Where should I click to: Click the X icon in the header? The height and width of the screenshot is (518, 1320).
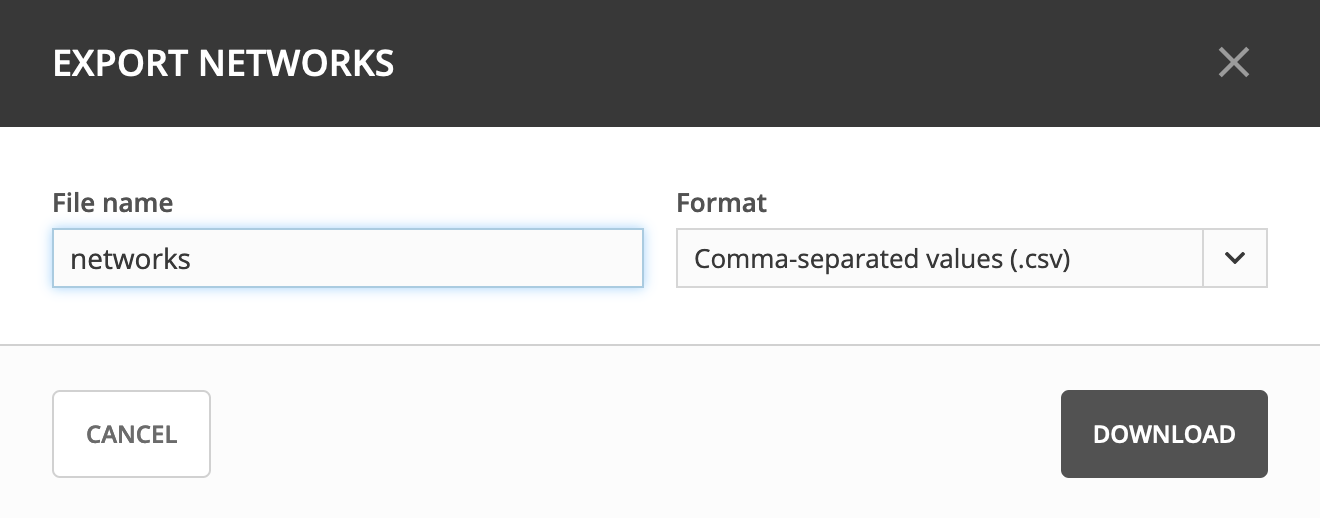1233,63
